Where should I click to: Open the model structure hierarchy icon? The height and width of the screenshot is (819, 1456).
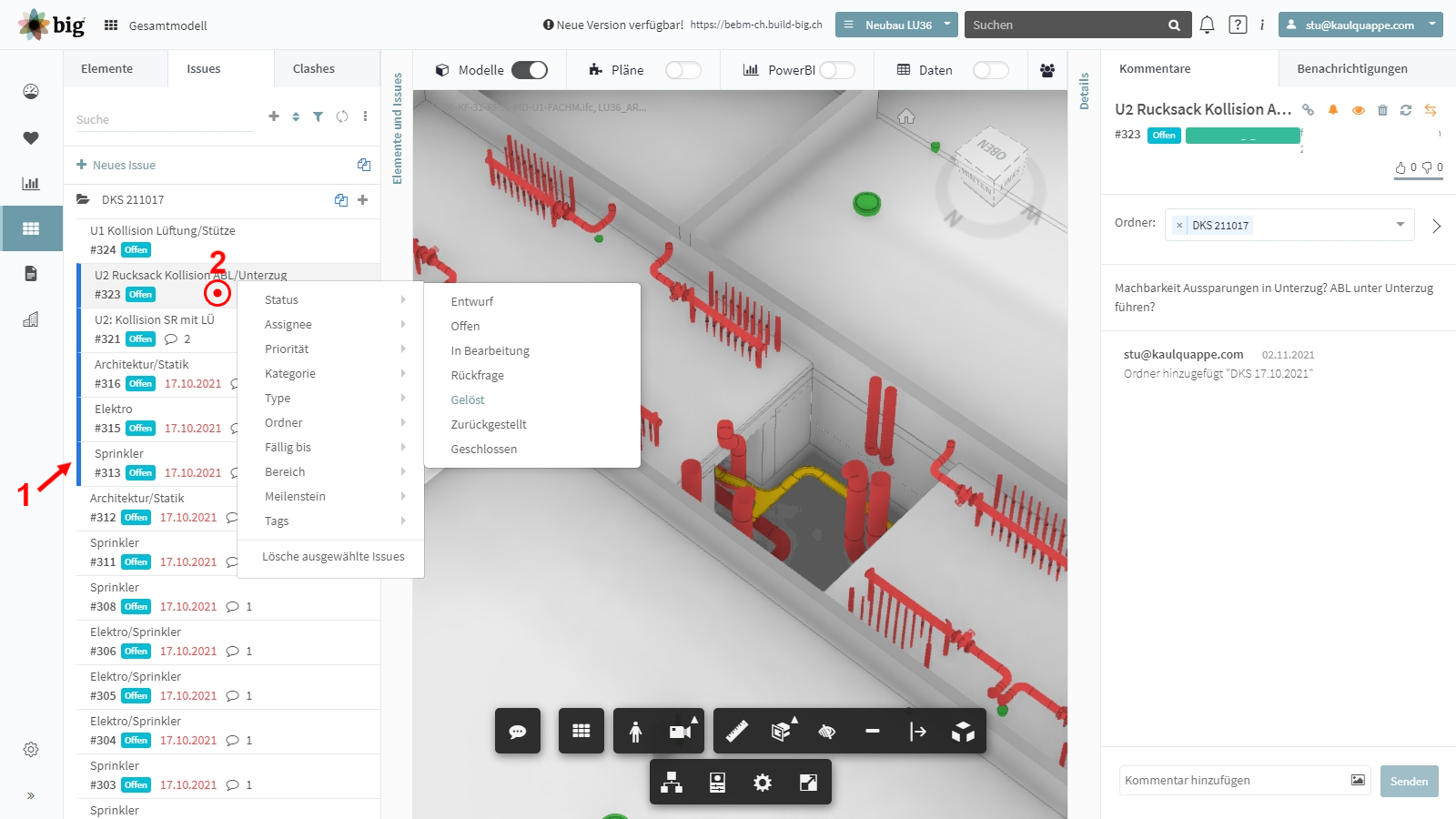click(672, 782)
